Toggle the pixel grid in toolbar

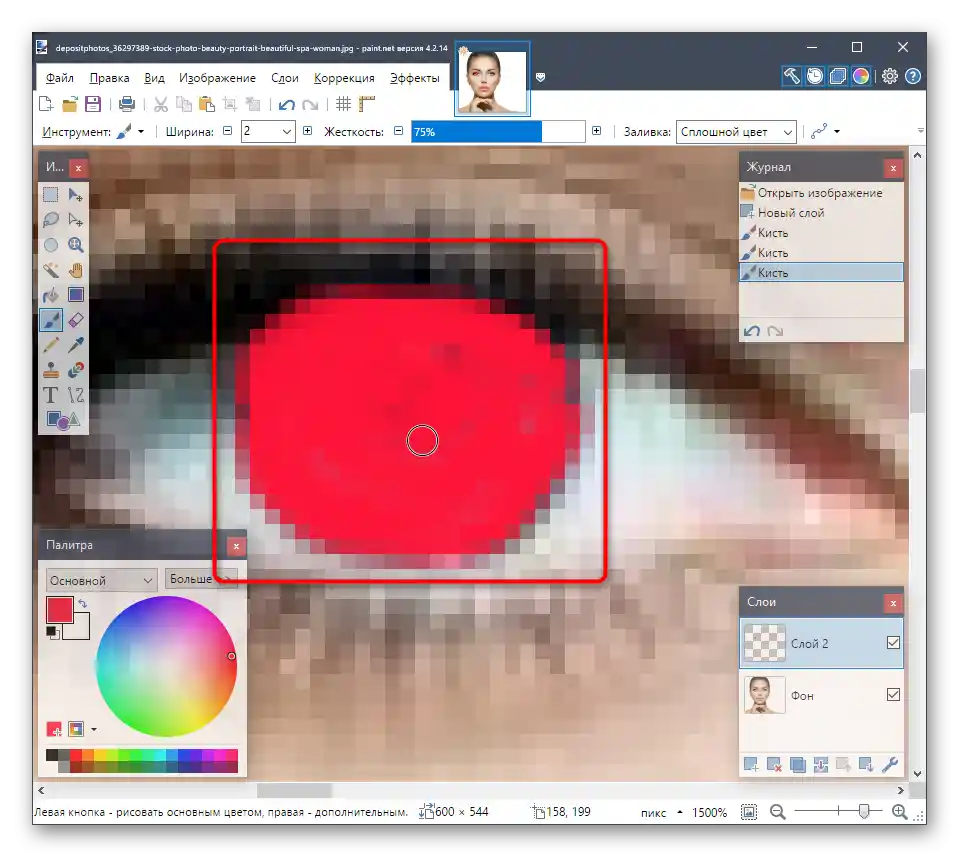(343, 104)
